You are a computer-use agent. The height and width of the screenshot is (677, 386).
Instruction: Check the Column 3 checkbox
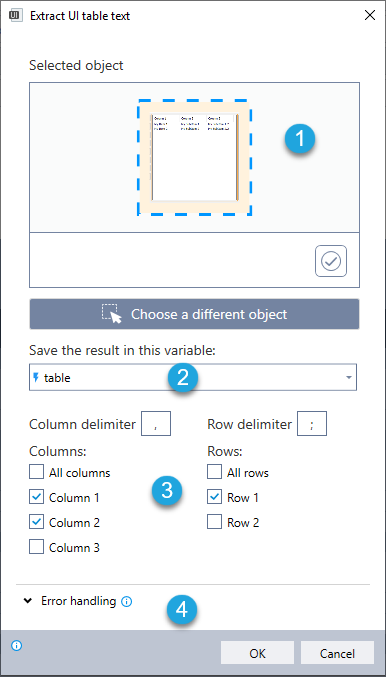36,547
